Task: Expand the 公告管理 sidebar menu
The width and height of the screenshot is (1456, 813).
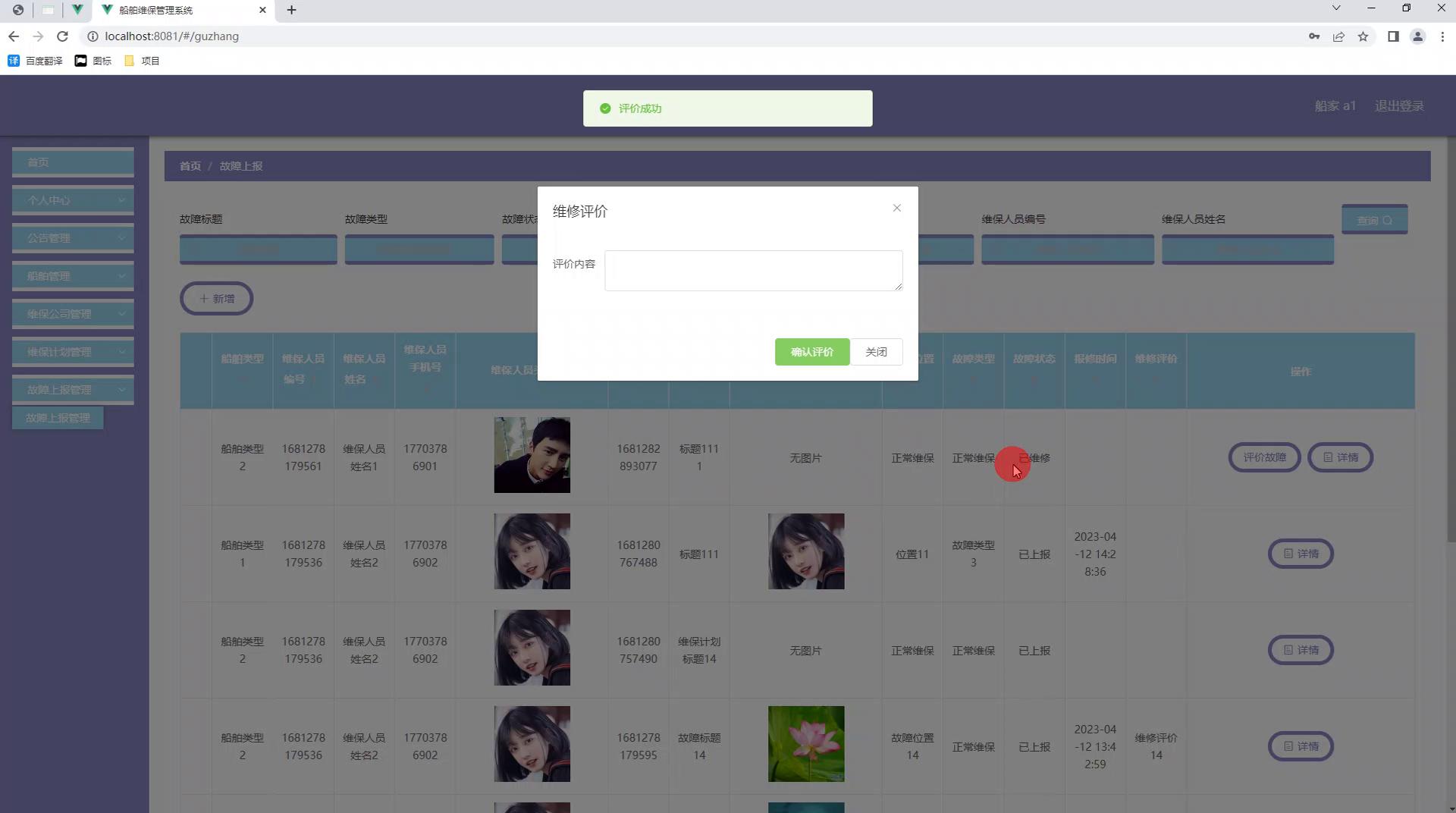Action: [73, 238]
